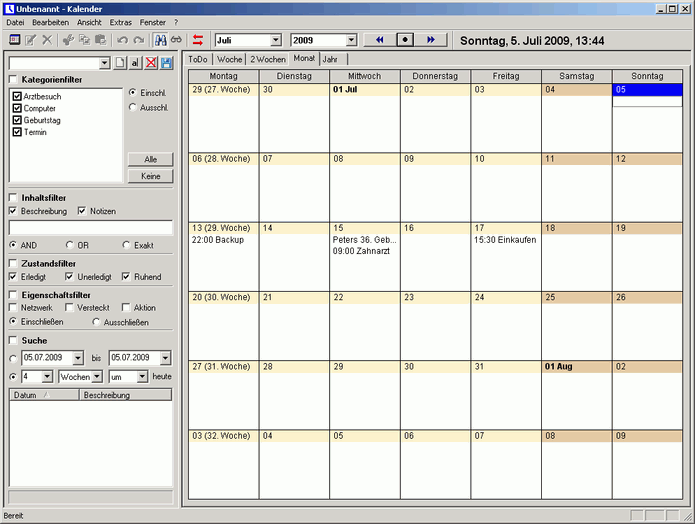Open the Wochen unit dropdown
The image size is (695, 524).
(97, 377)
